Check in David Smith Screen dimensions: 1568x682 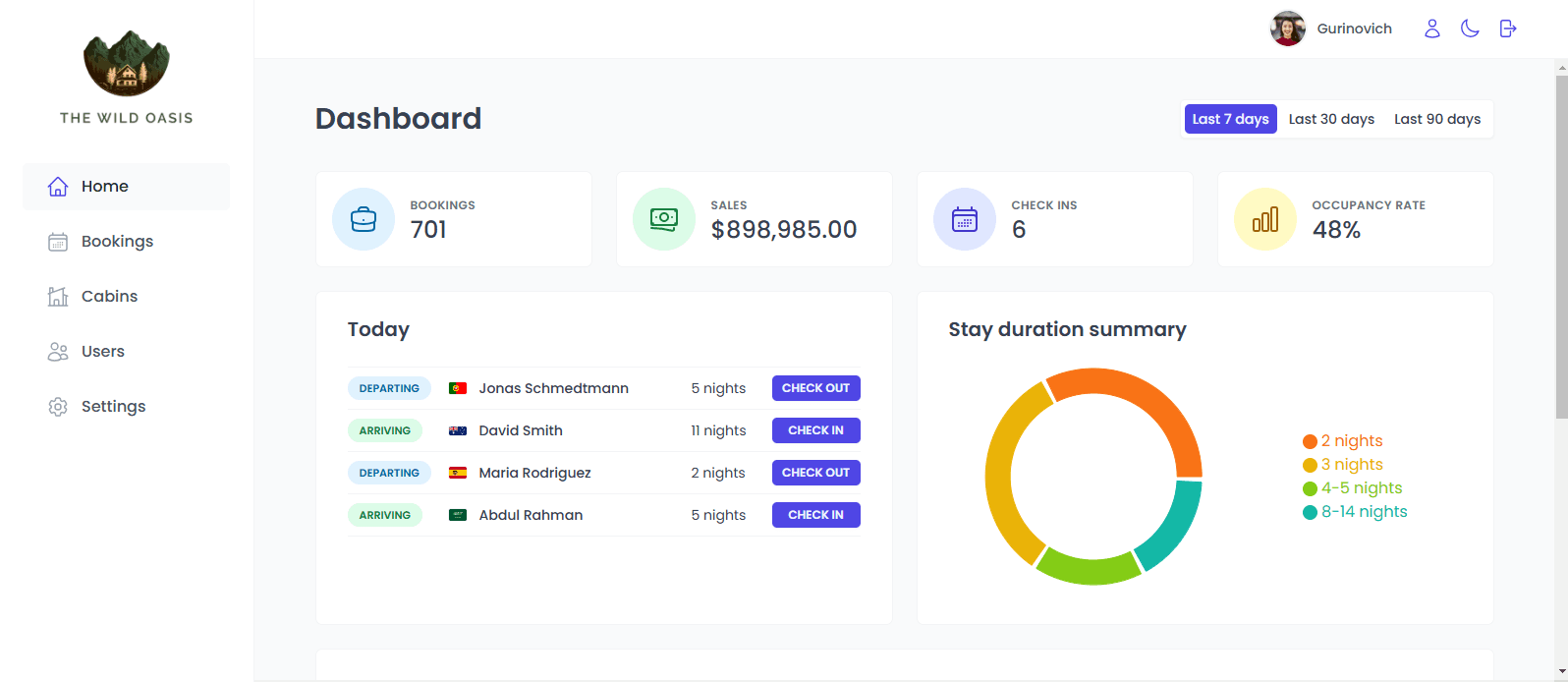[815, 430]
